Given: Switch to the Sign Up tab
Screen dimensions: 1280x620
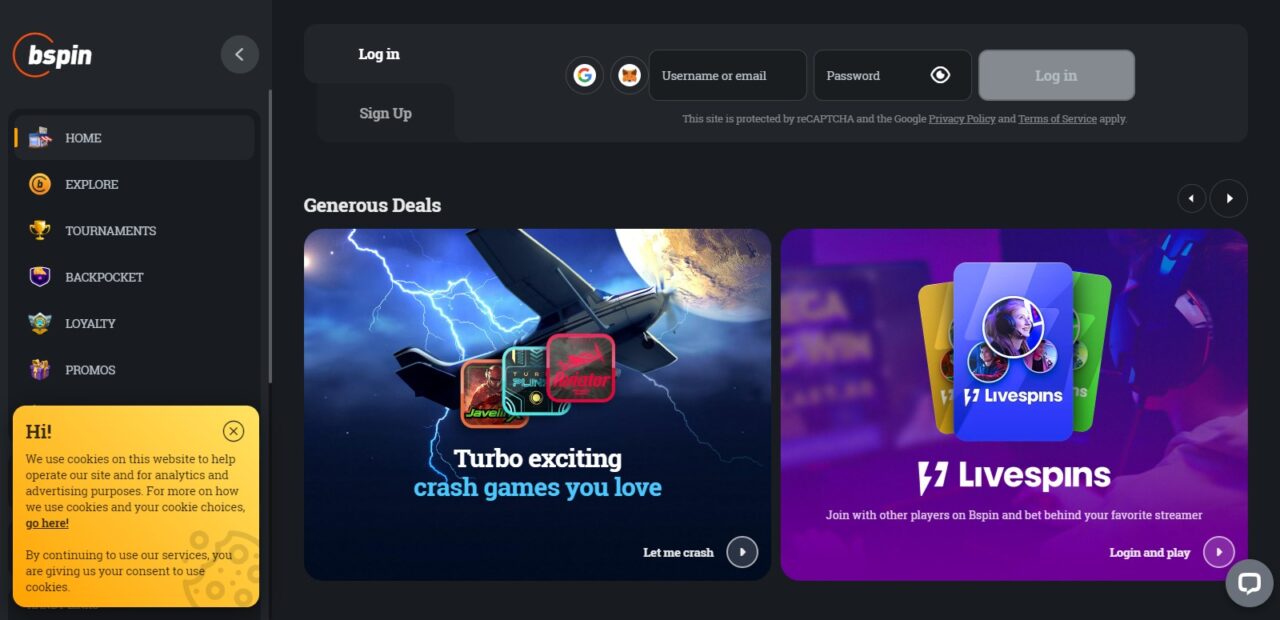Looking at the screenshot, I should pos(385,113).
